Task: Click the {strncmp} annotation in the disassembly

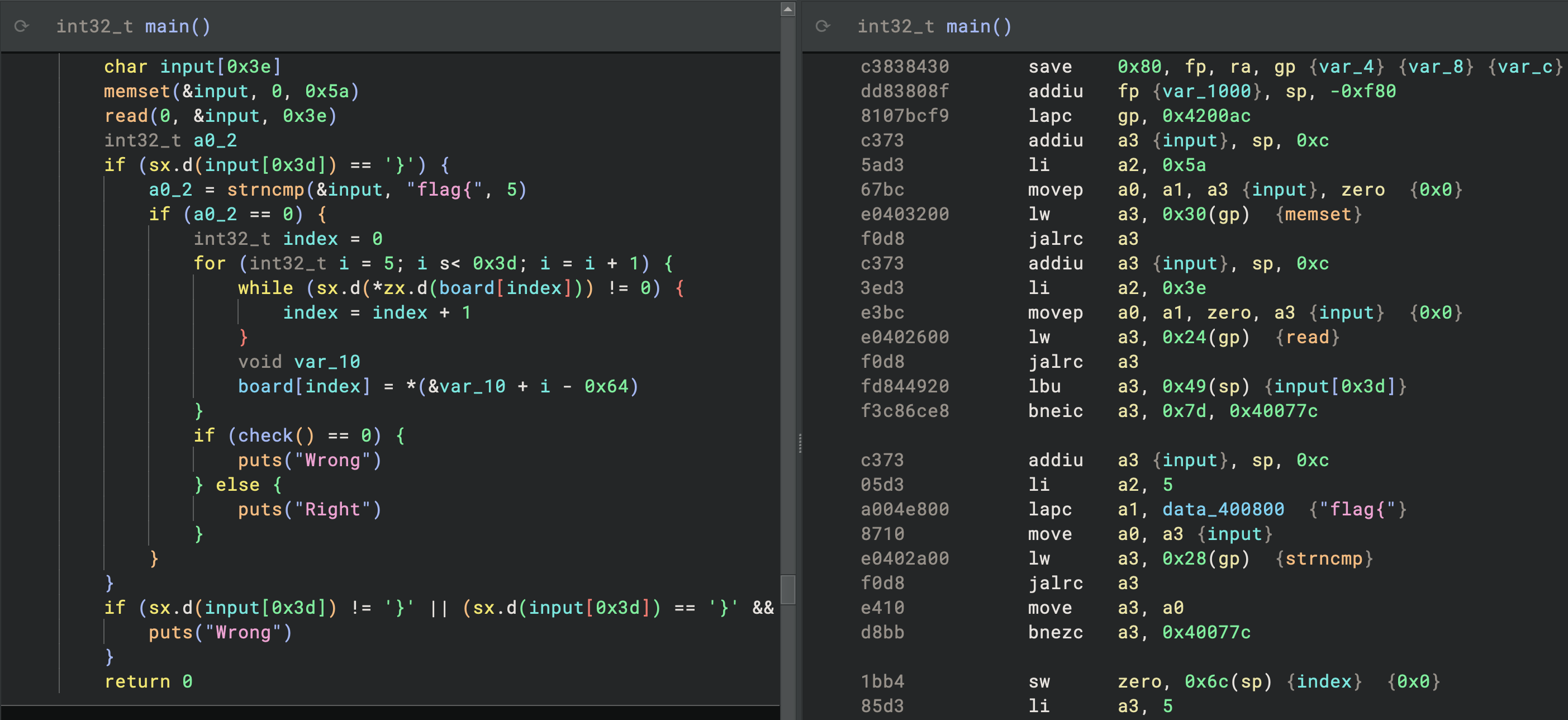Action: [x=1323, y=558]
